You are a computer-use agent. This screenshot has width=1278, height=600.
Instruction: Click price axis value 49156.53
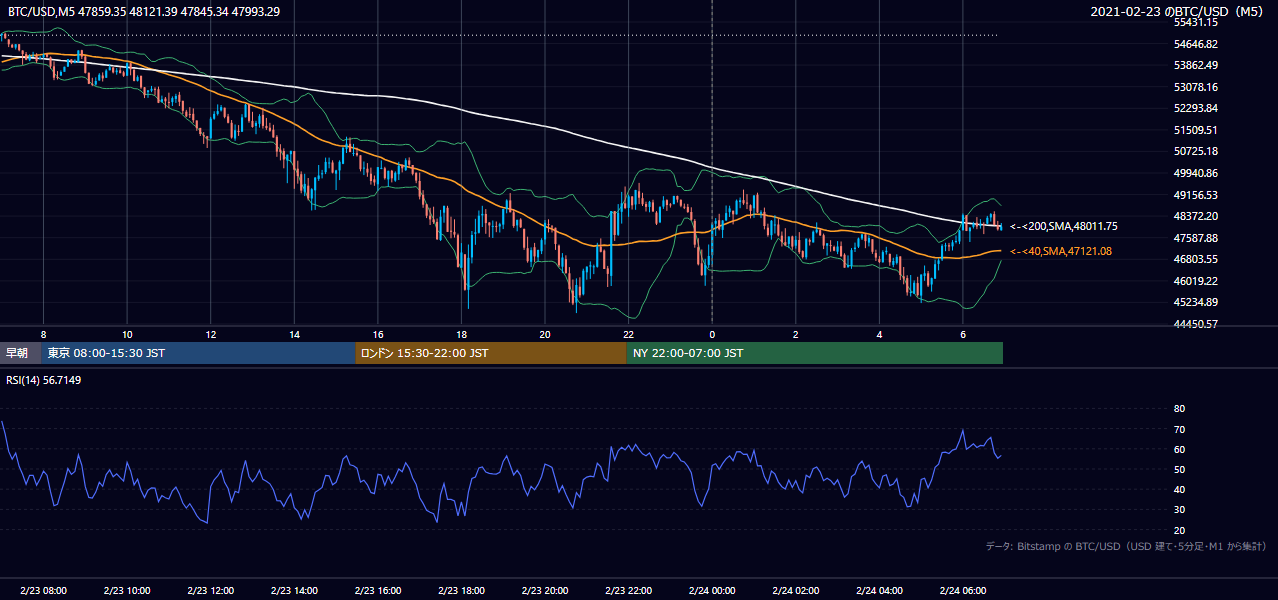coord(1195,195)
